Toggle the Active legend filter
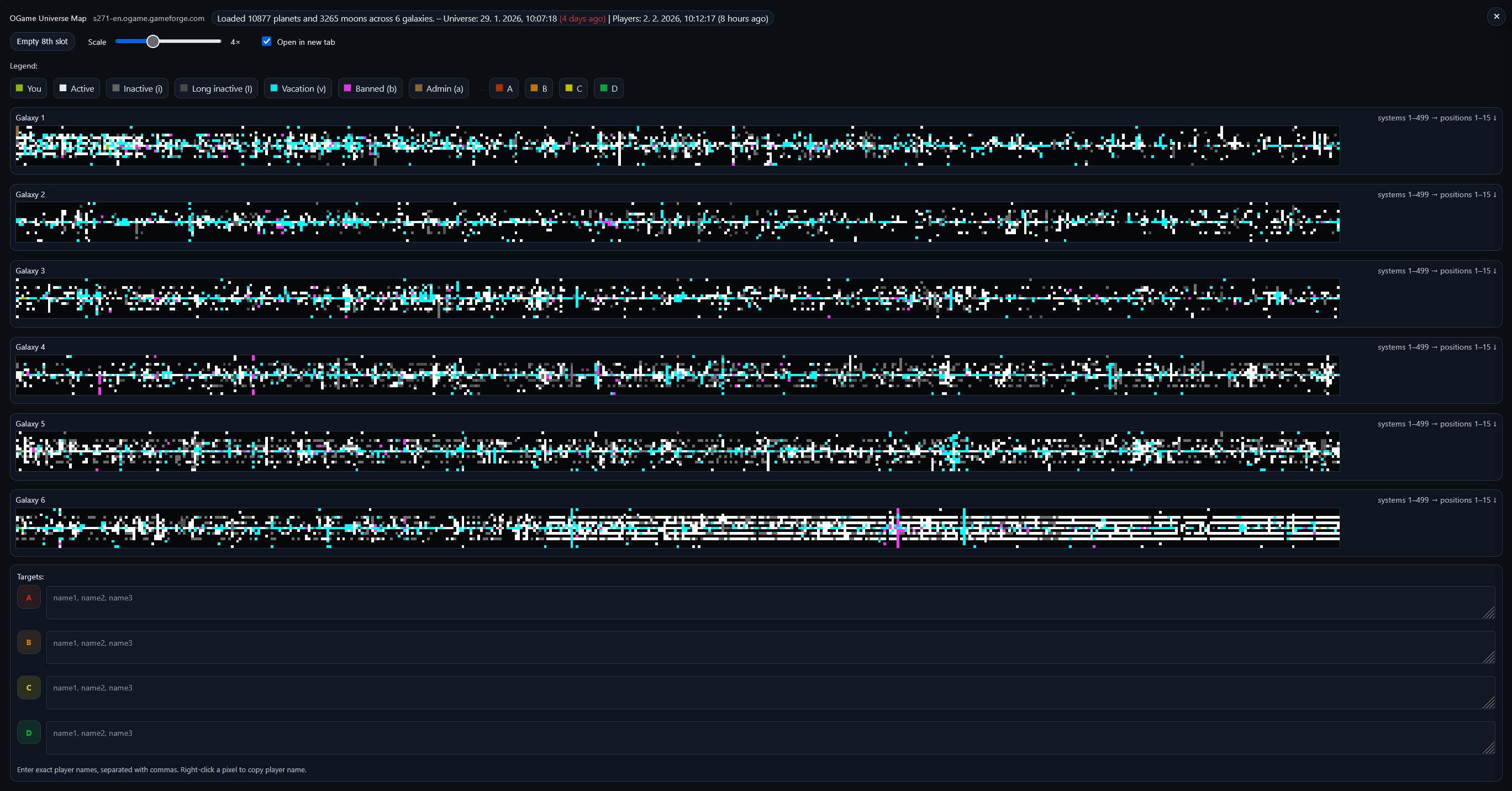The height and width of the screenshot is (791, 1512). click(x=76, y=88)
